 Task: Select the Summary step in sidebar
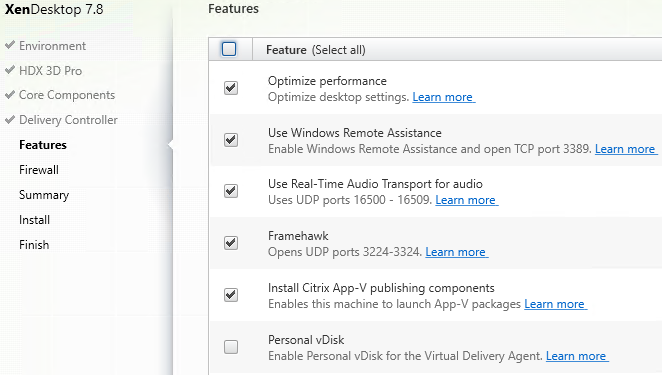click(x=44, y=195)
